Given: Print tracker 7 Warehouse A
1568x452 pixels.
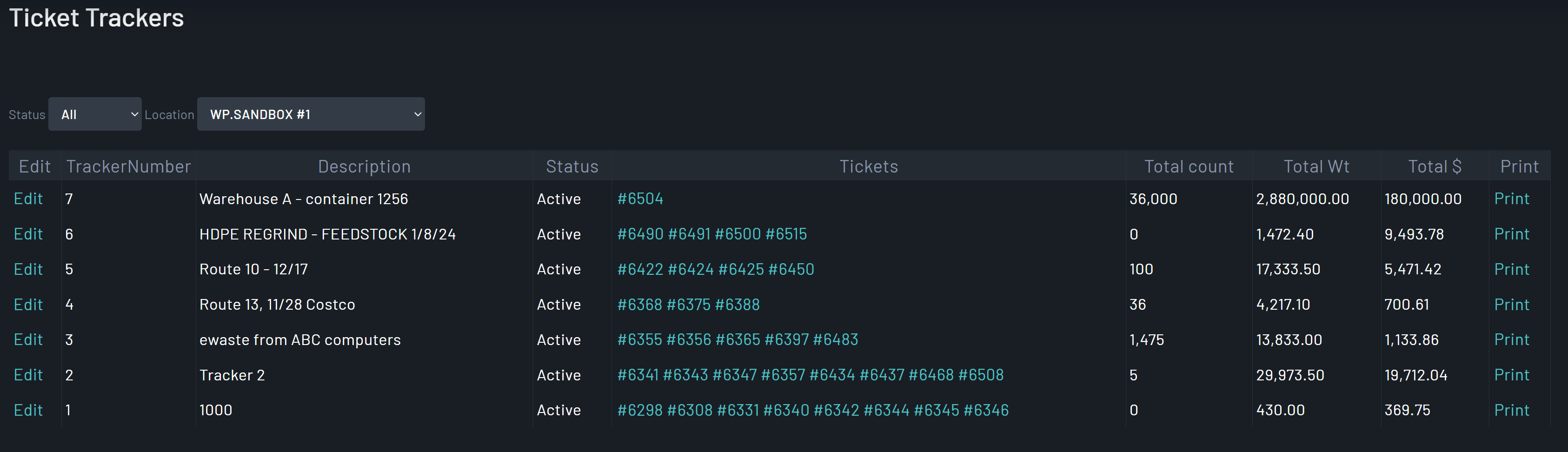Looking at the screenshot, I should pos(1511,199).
